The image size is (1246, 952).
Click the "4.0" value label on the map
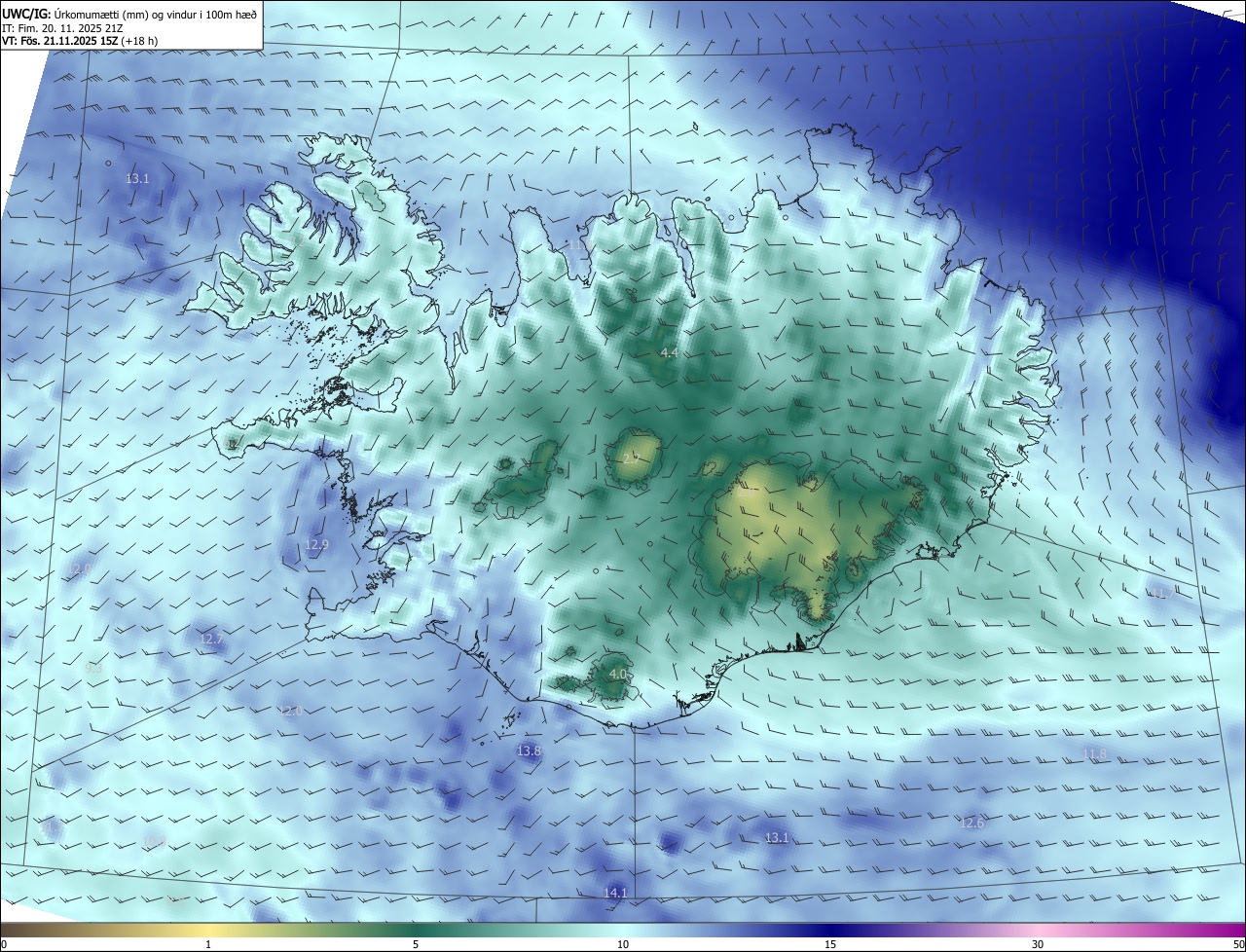(x=618, y=674)
